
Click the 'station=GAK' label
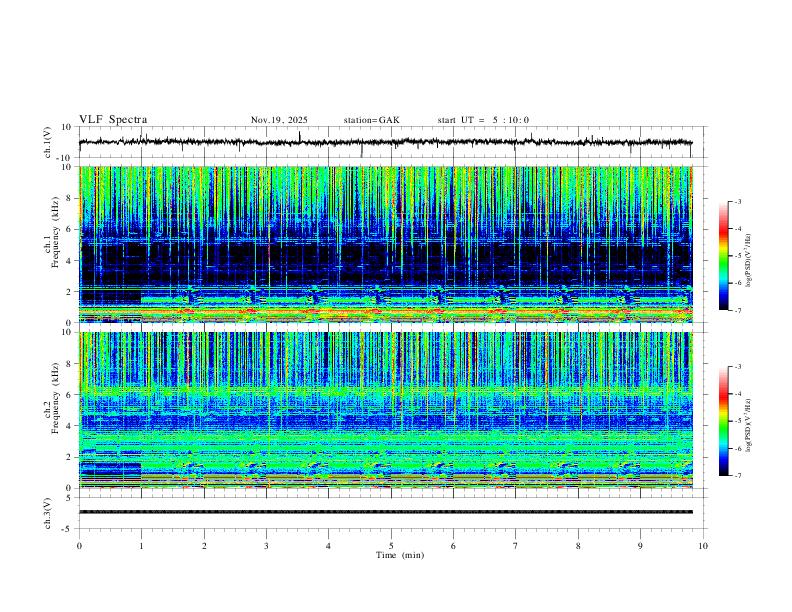[371, 120]
